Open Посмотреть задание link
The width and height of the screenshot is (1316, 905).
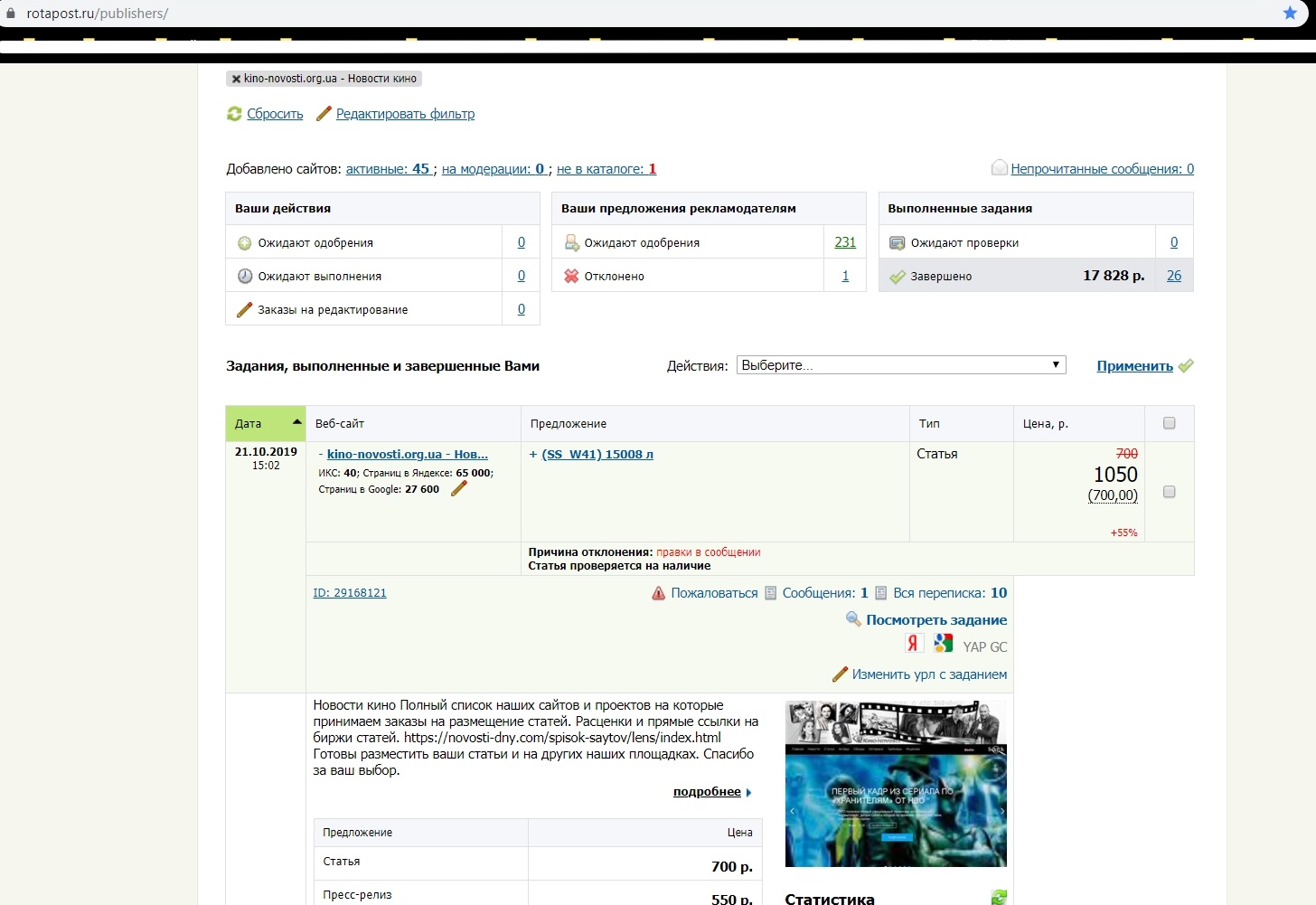tap(936, 620)
